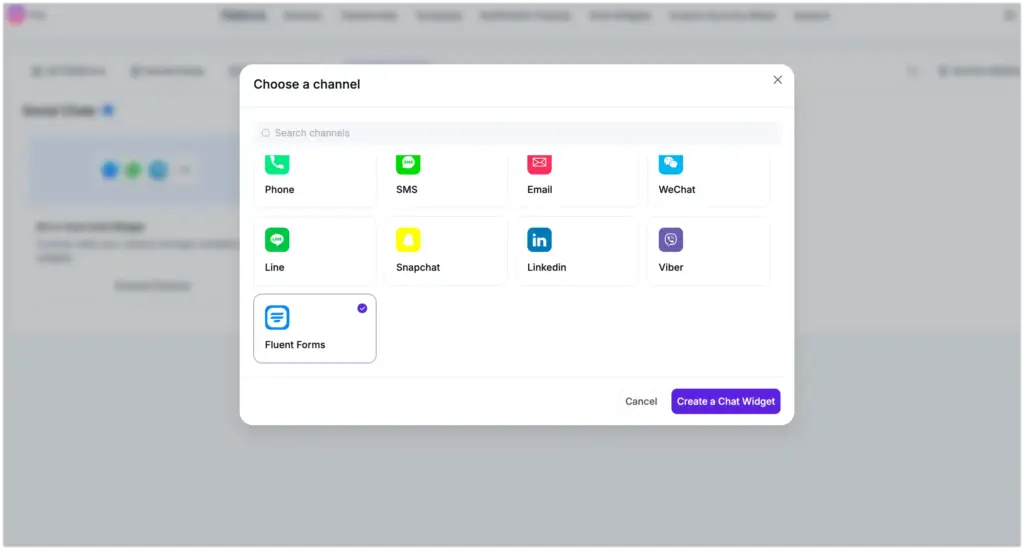Click the Linkedin label text
The width and height of the screenshot is (1024, 550).
[x=547, y=267]
